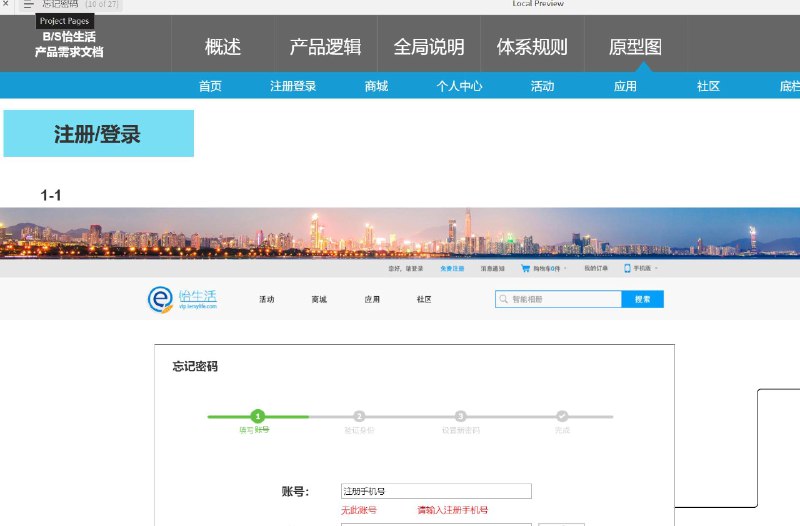Select 个人中心 in blue submenu
Viewport: 800px width, 526px height.
pyautogui.click(x=459, y=86)
